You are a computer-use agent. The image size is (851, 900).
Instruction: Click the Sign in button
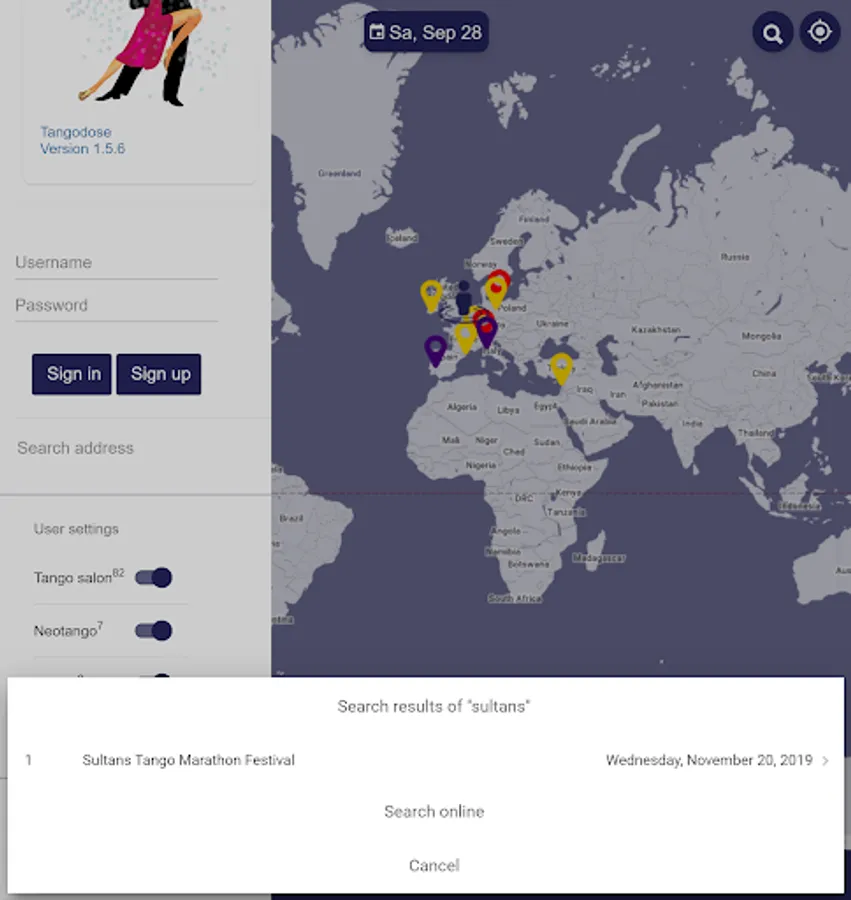coord(72,374)
